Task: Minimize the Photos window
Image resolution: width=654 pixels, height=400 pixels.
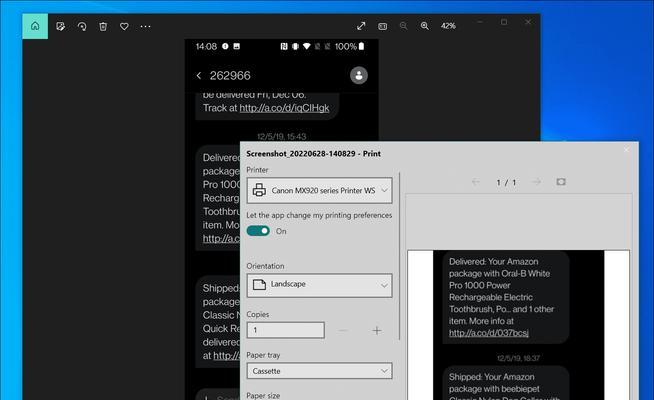Action: [480, 22]
